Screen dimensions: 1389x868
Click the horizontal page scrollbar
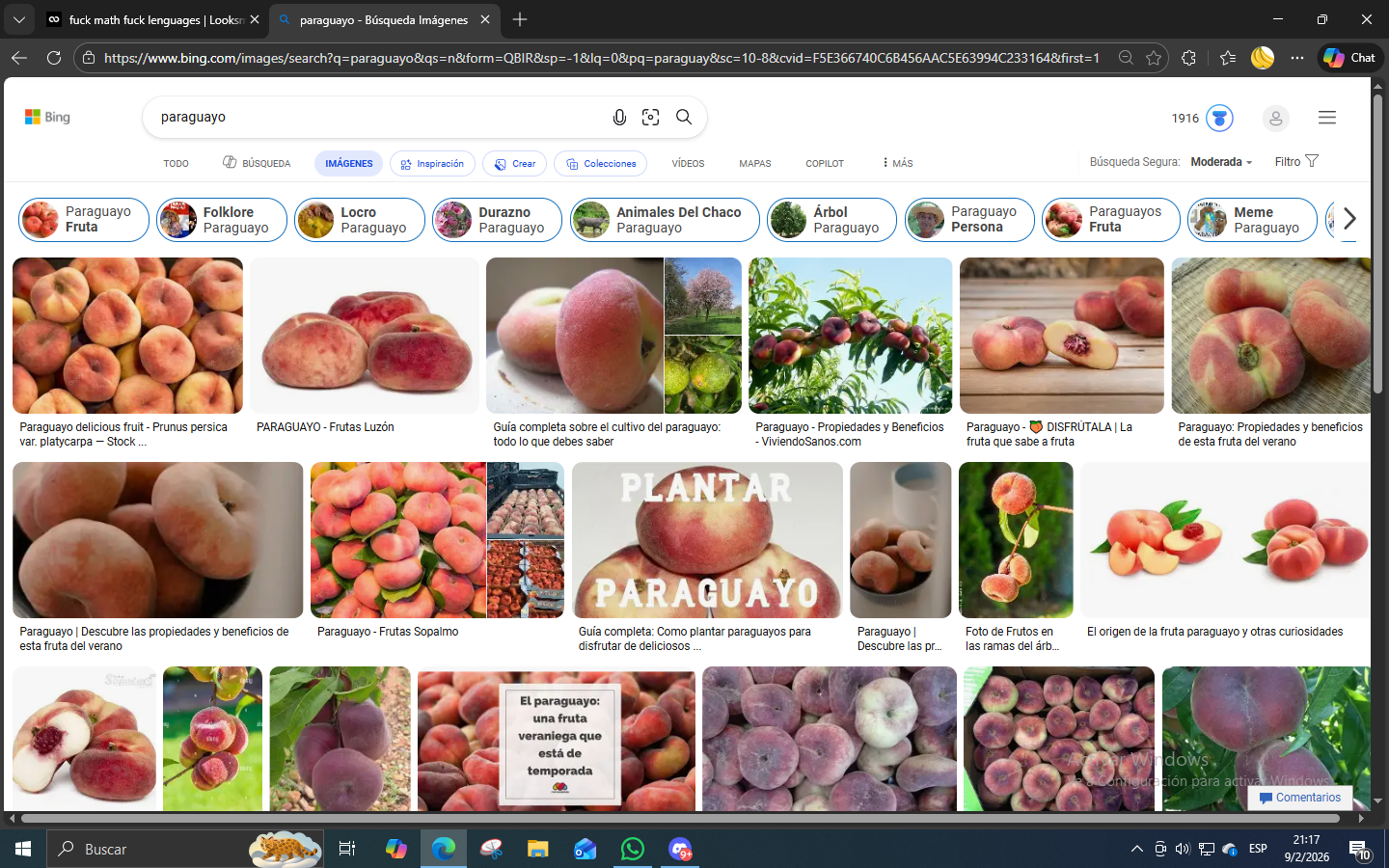coord(680,818)
